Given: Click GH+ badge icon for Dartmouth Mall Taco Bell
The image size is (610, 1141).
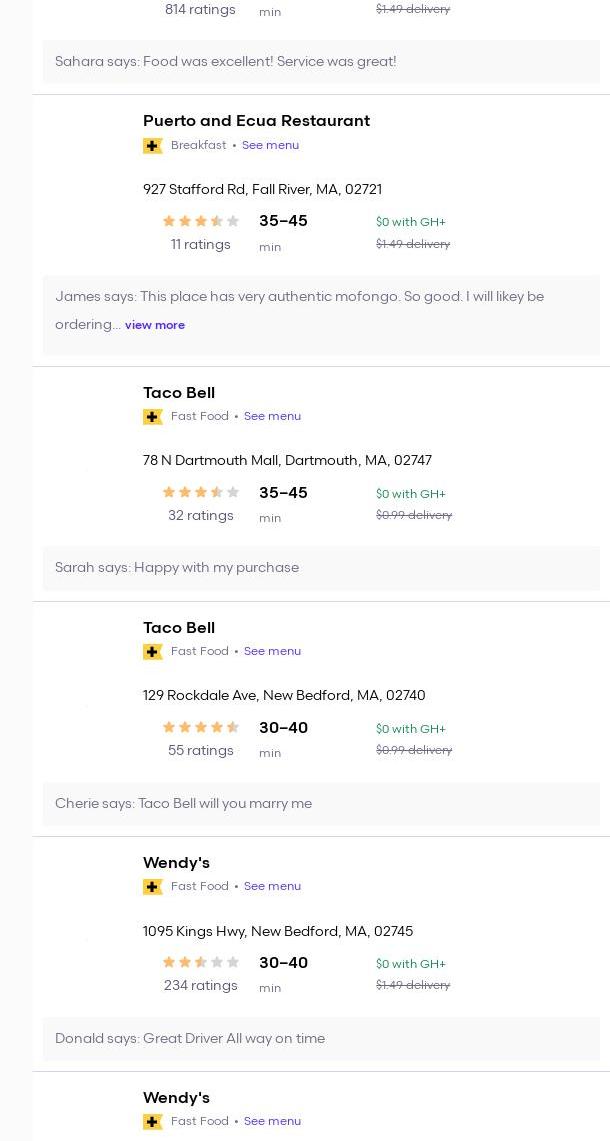Looking at the screenshot, I should pos(153,417).
